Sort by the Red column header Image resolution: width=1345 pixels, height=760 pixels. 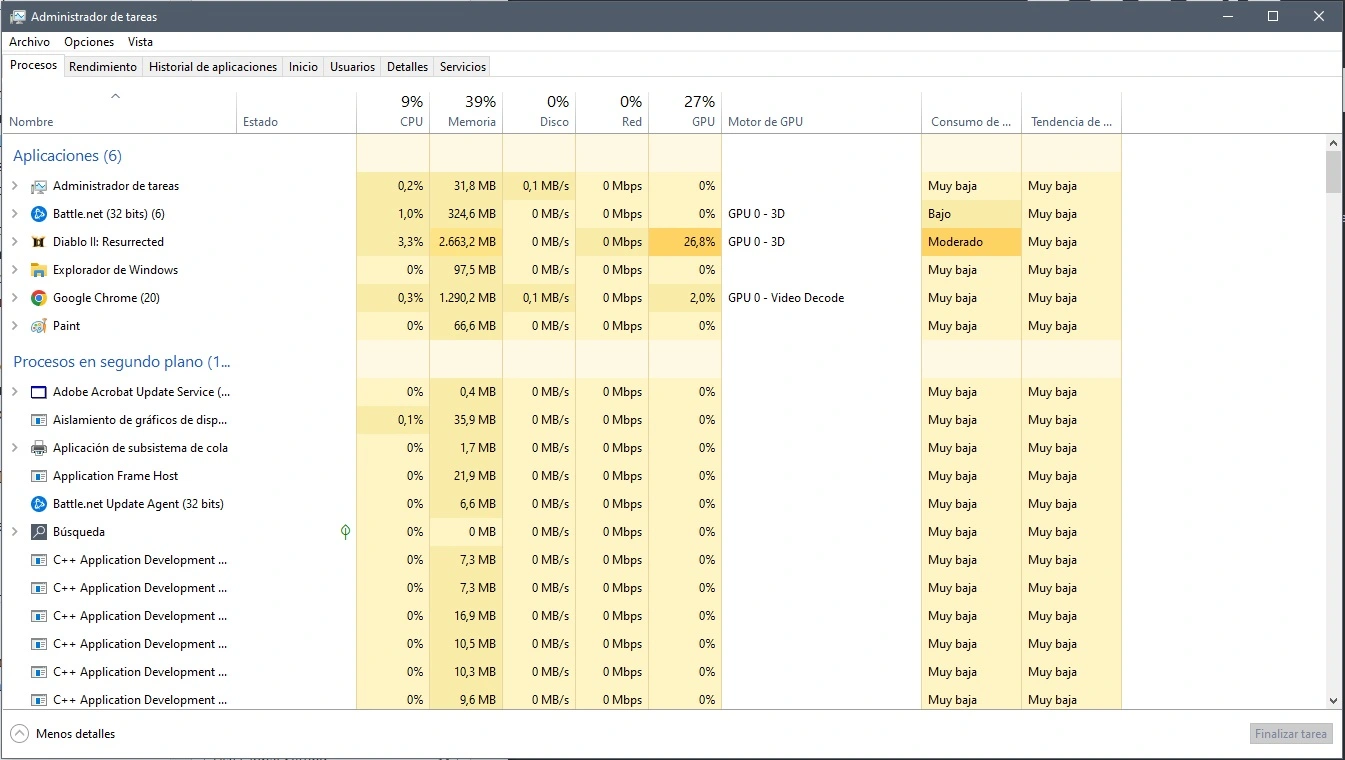click(612, 112)
